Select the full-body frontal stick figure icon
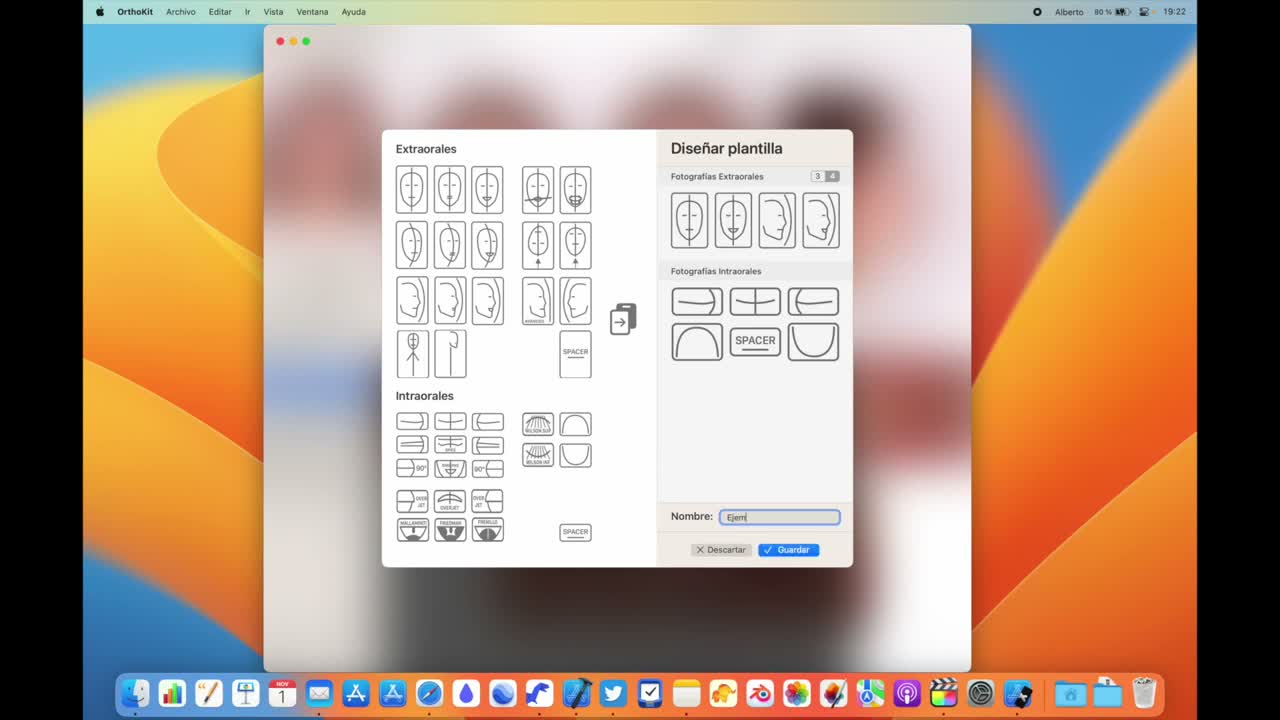Viewport: 1280px width, 720px height. coord(412,354)
